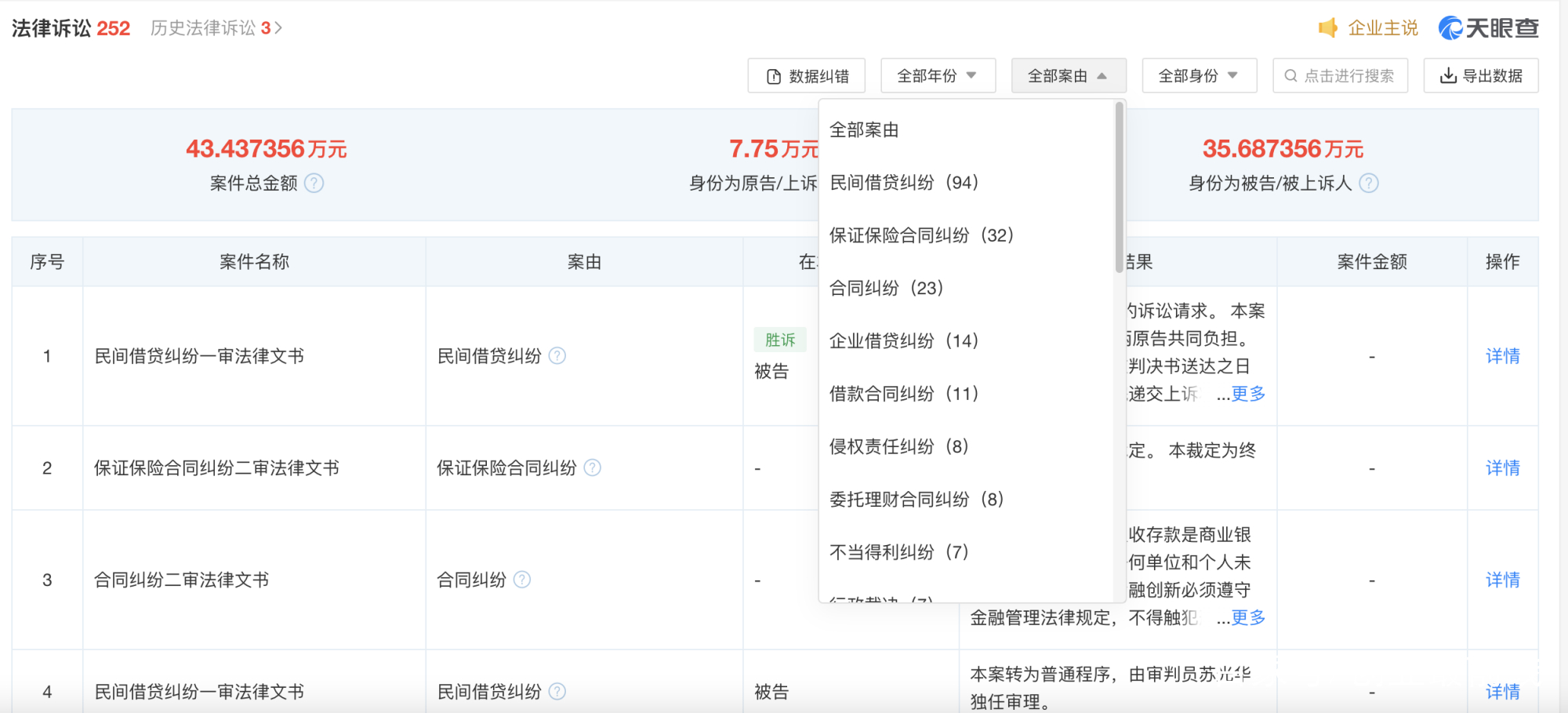Expand 历史法律诉讼 3 chevron link
Viewport: 1568px width, 713px height.
[x=216, y=28]
